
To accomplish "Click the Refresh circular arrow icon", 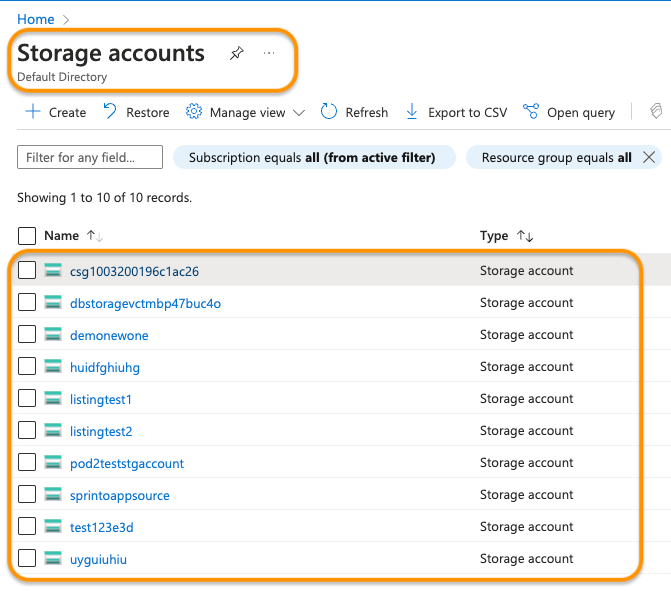I will [329, 112].
